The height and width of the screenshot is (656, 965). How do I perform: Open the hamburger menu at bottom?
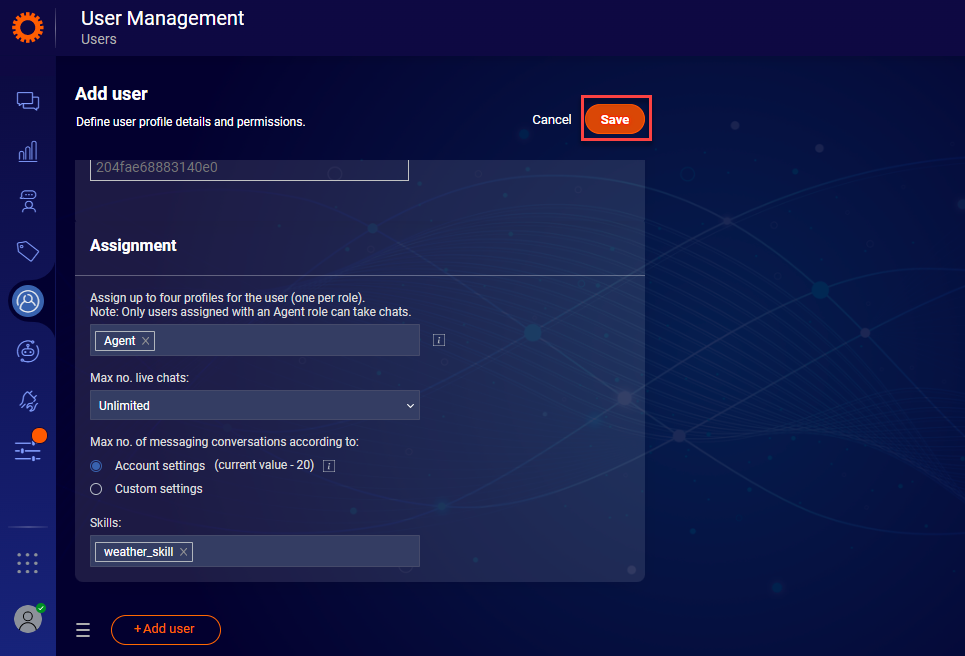coord(83,630)
